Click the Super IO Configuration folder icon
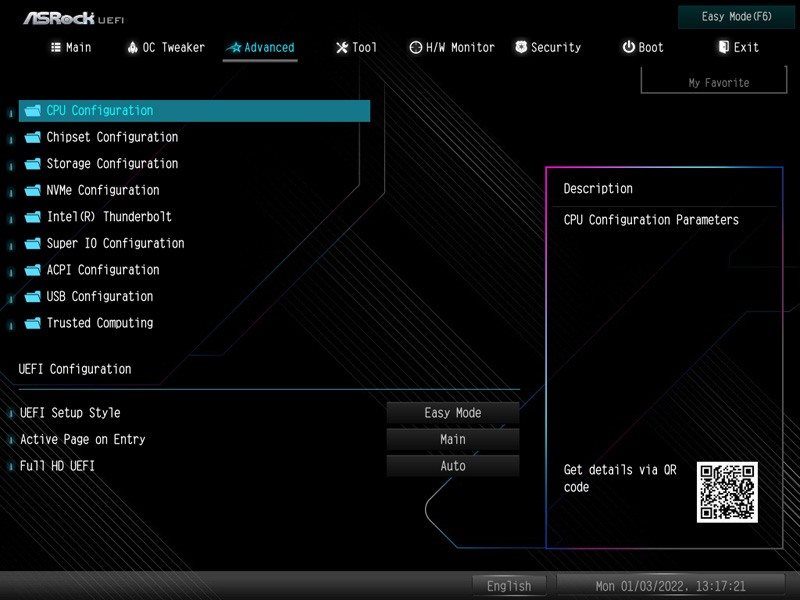This screenshot has height=600, width=800. coord(32,243)
